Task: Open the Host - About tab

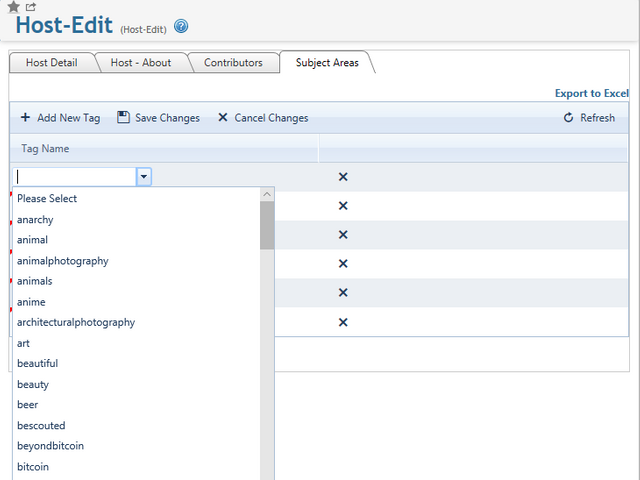Action: (141, 63)
